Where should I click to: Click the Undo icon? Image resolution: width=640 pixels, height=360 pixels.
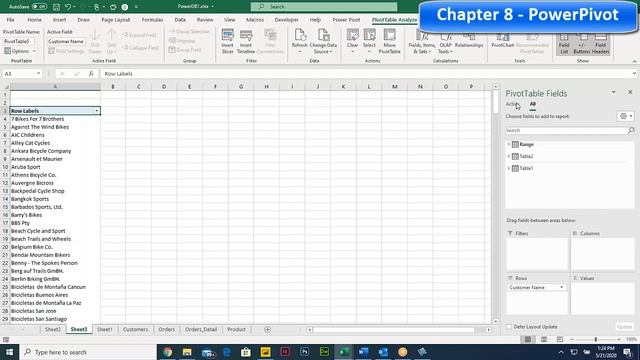click(x=68, y=7)
